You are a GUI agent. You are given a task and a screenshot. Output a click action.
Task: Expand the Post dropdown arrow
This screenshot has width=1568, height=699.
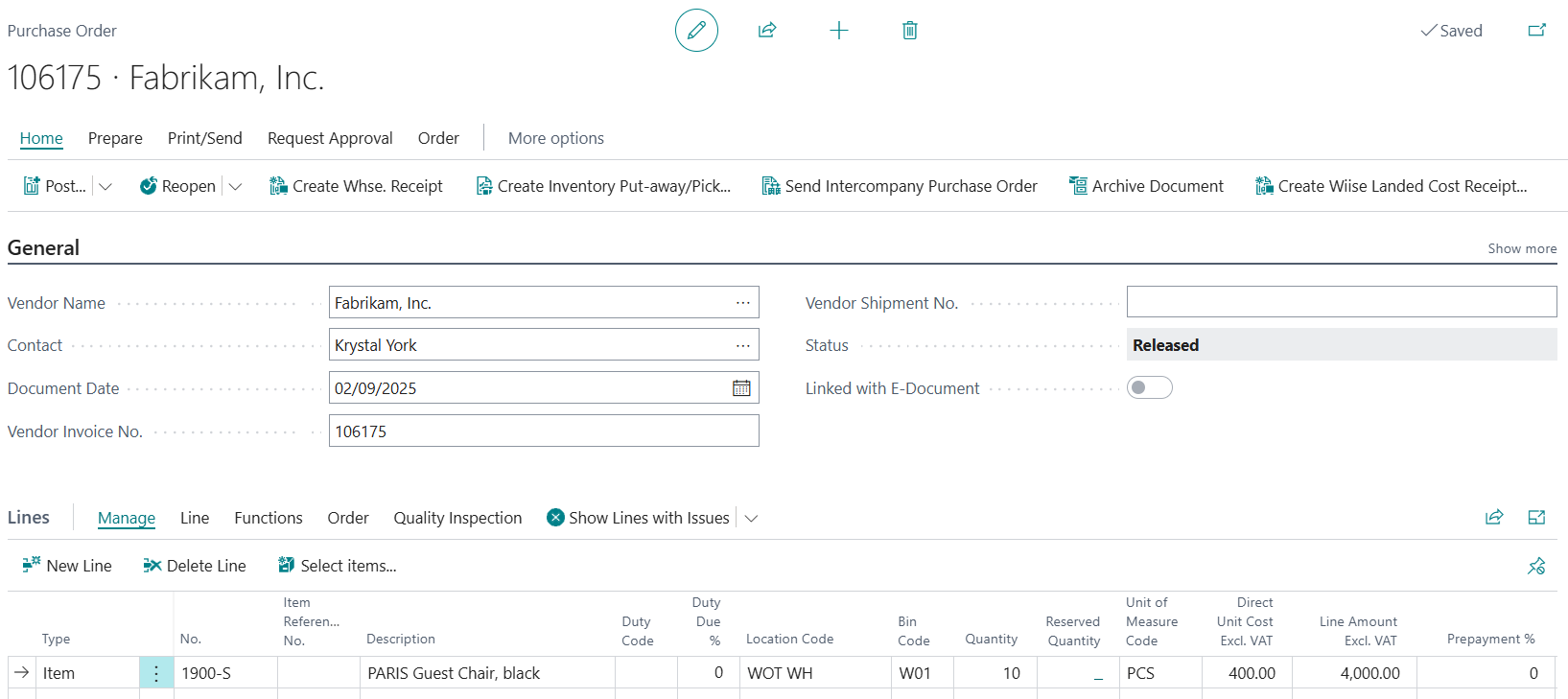pos(105,186)
